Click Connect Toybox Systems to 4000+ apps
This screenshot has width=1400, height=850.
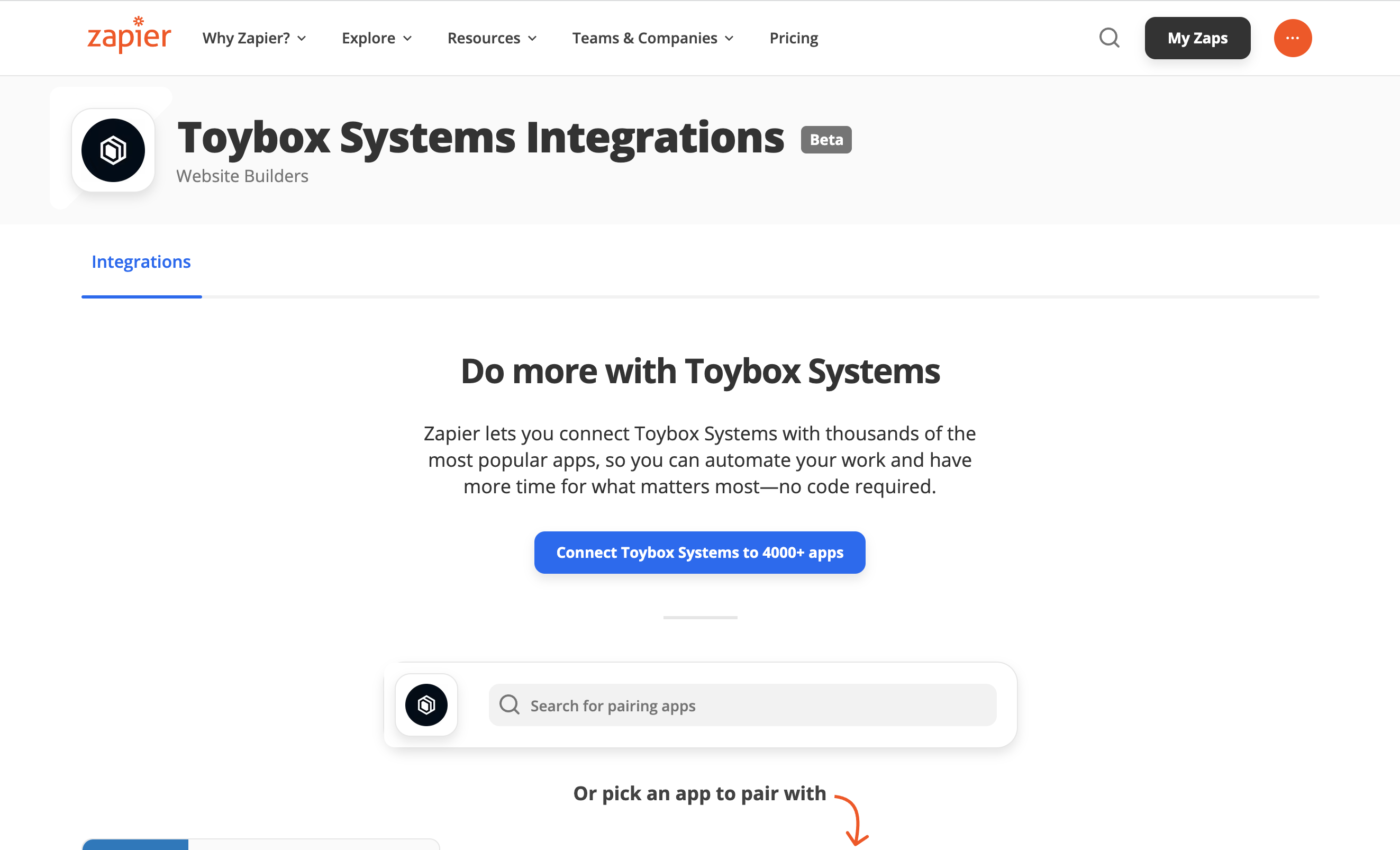[699, 552]
